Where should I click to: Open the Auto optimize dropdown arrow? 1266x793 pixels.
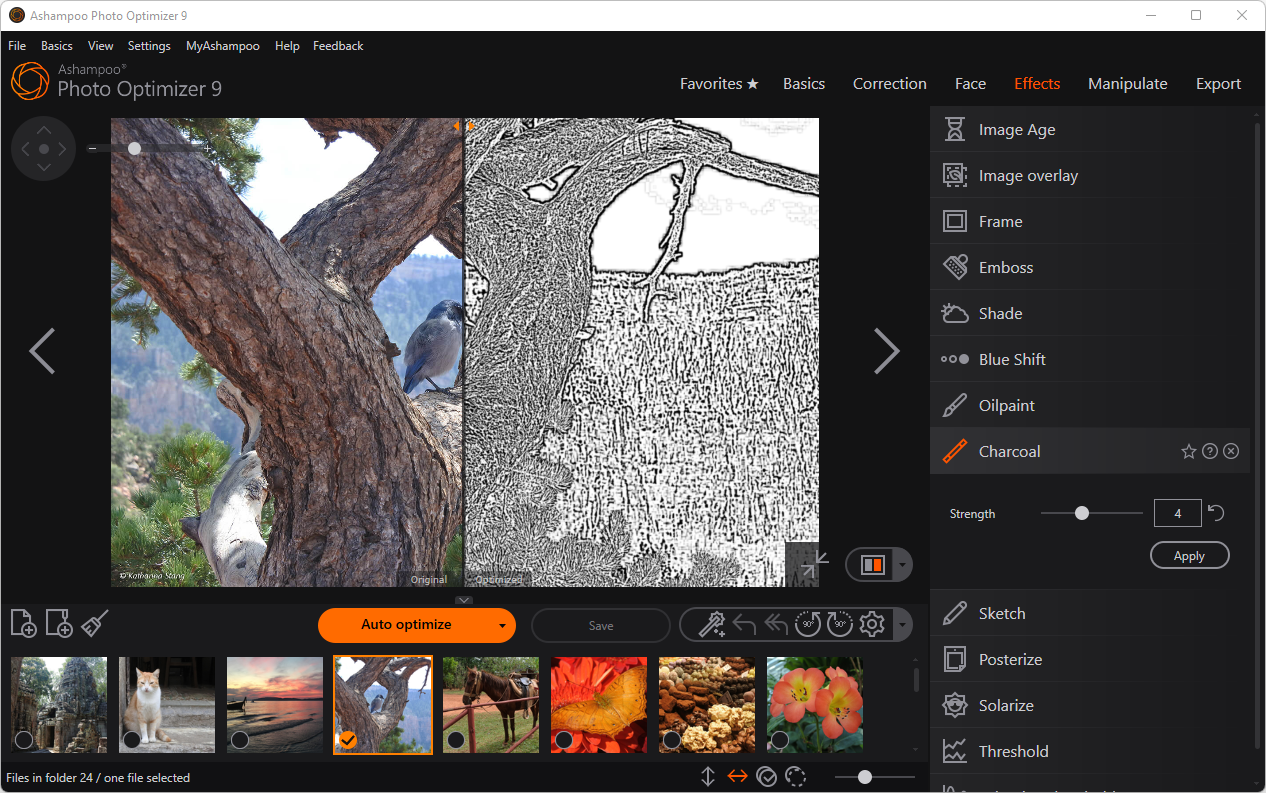502,625
